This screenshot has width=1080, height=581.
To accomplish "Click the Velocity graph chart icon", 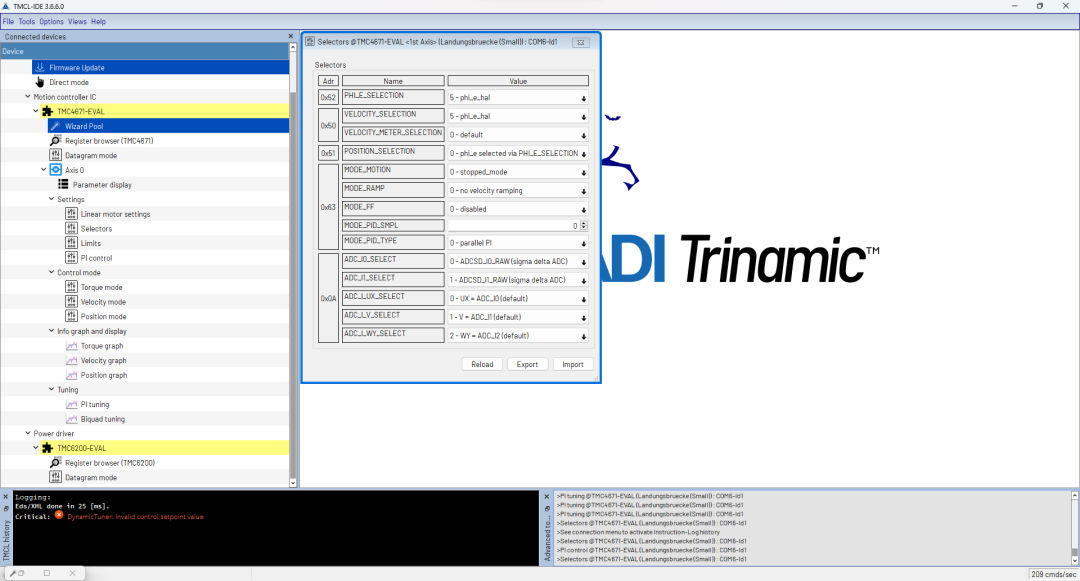I will click(72, 360).
